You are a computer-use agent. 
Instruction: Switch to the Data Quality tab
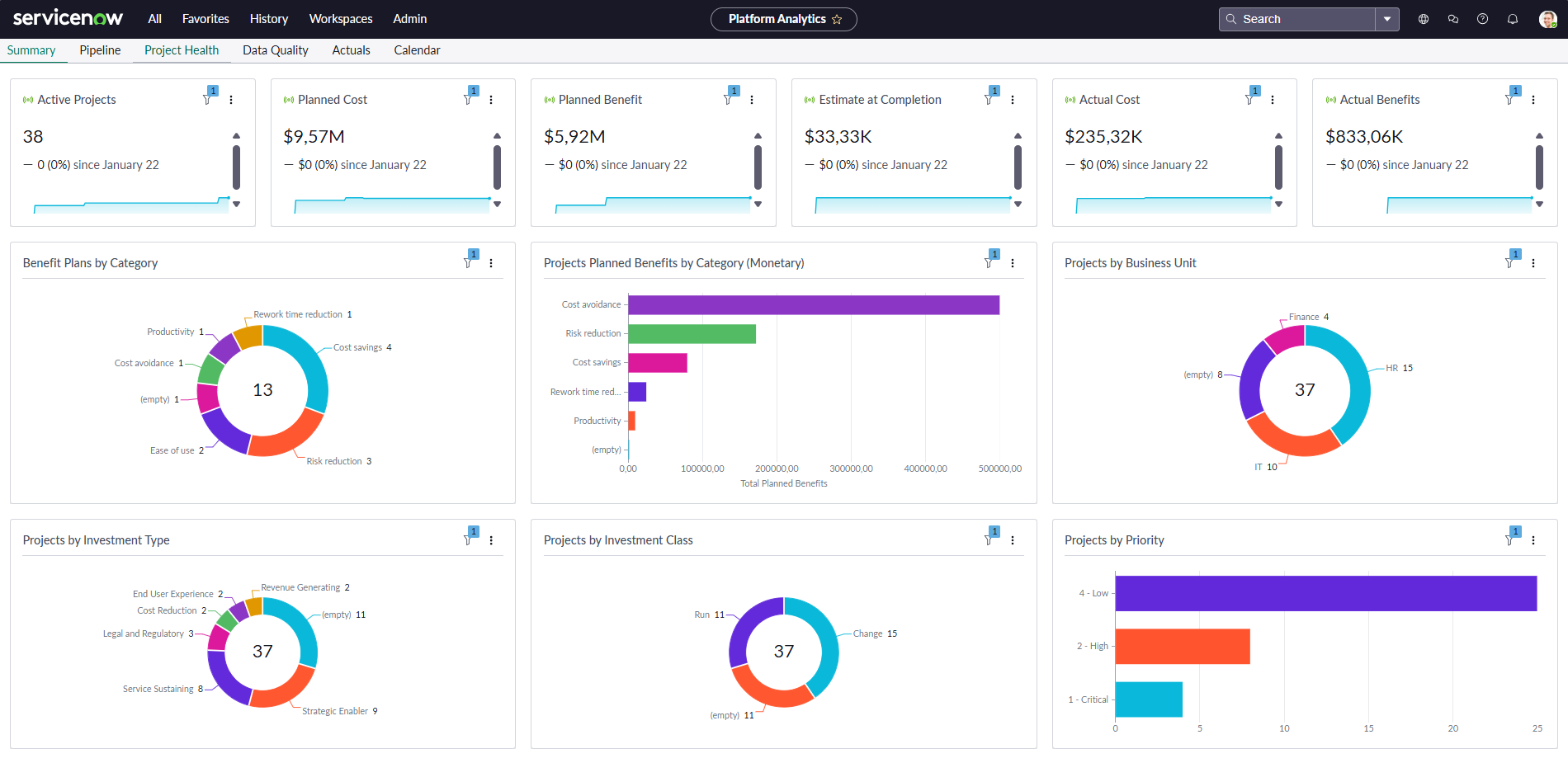[275, 50]
